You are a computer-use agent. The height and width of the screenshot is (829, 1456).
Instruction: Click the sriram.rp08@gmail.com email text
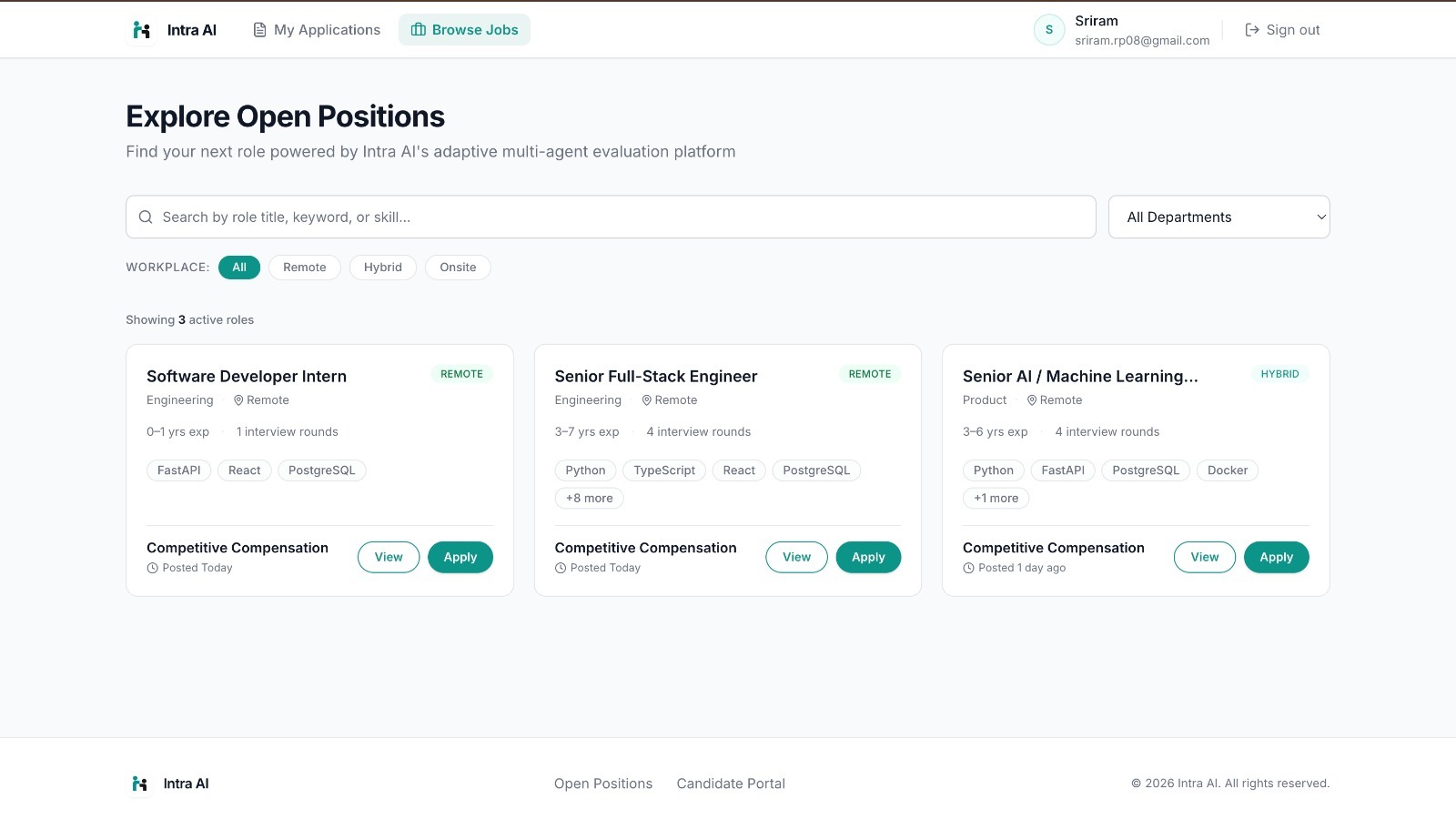[1142, 41]
